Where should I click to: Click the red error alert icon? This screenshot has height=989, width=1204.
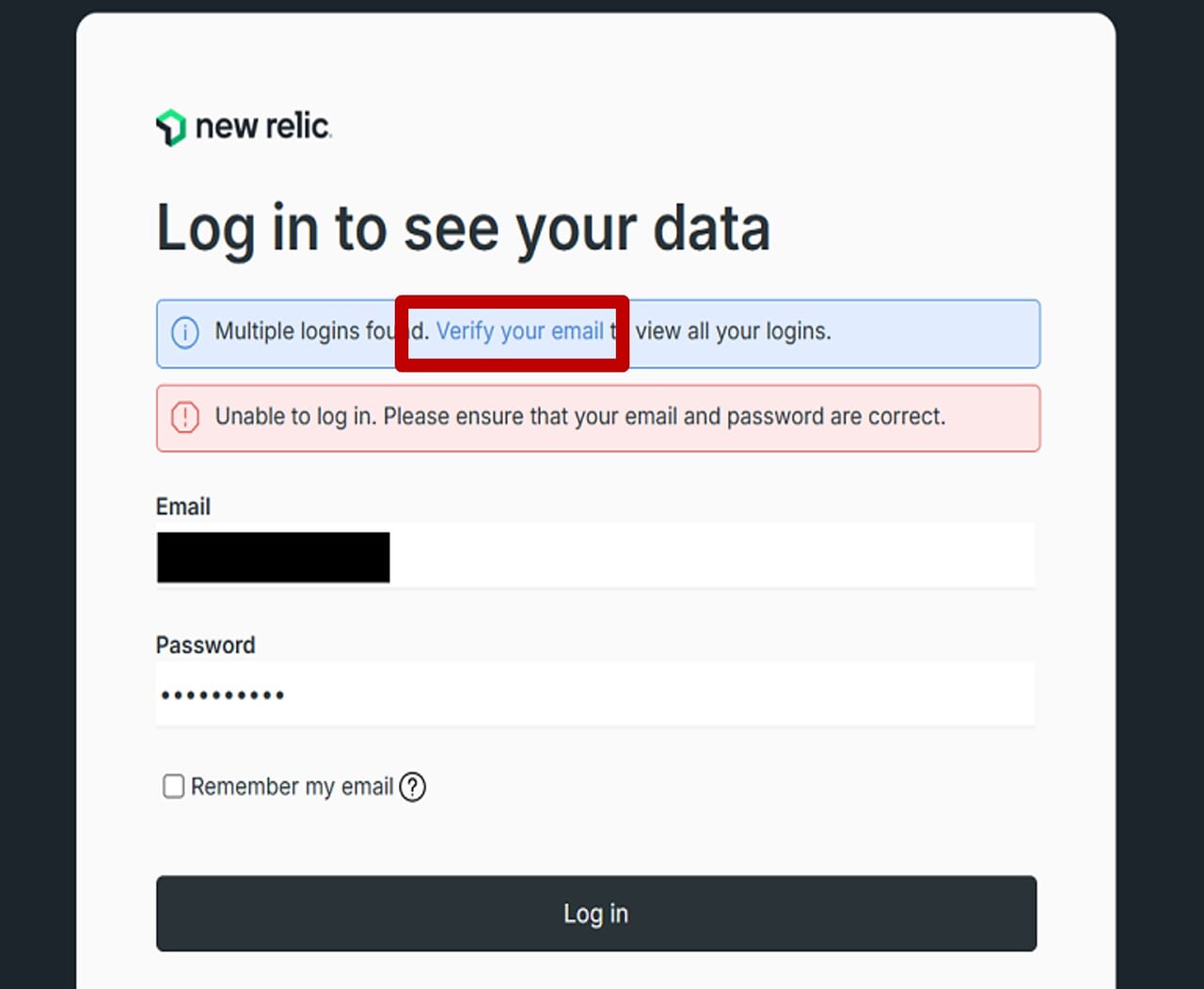185,417
